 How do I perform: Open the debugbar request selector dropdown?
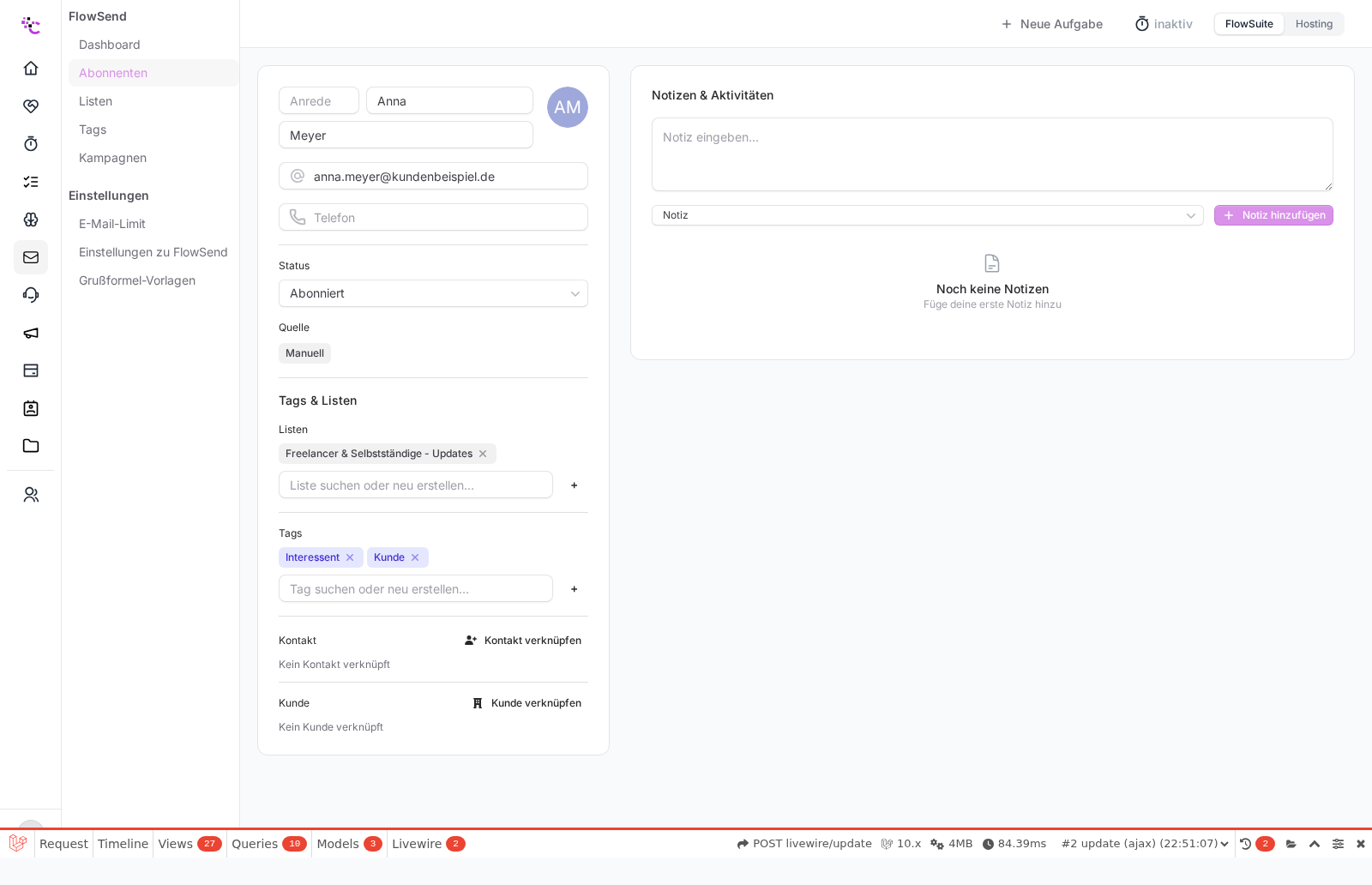[x=1145, y=844]
